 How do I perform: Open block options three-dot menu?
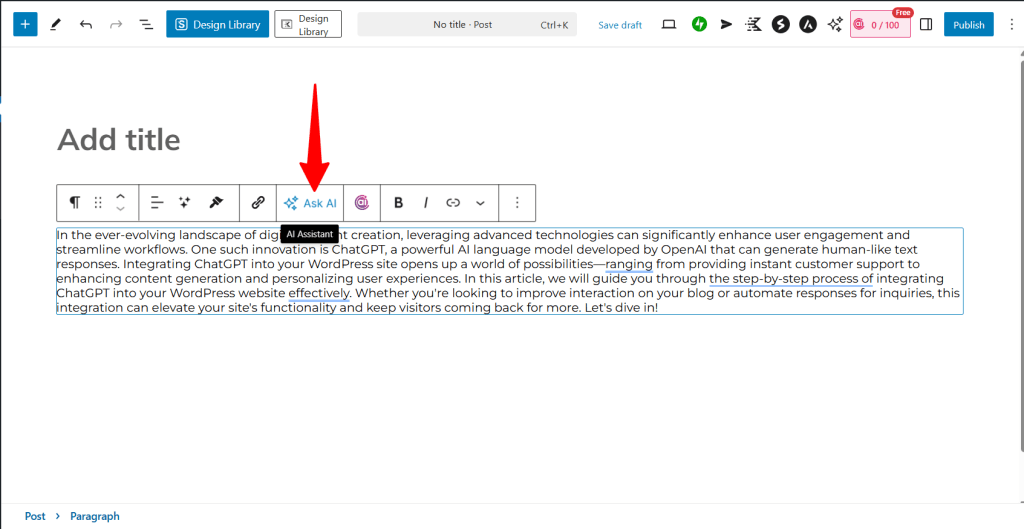(517, 202)
